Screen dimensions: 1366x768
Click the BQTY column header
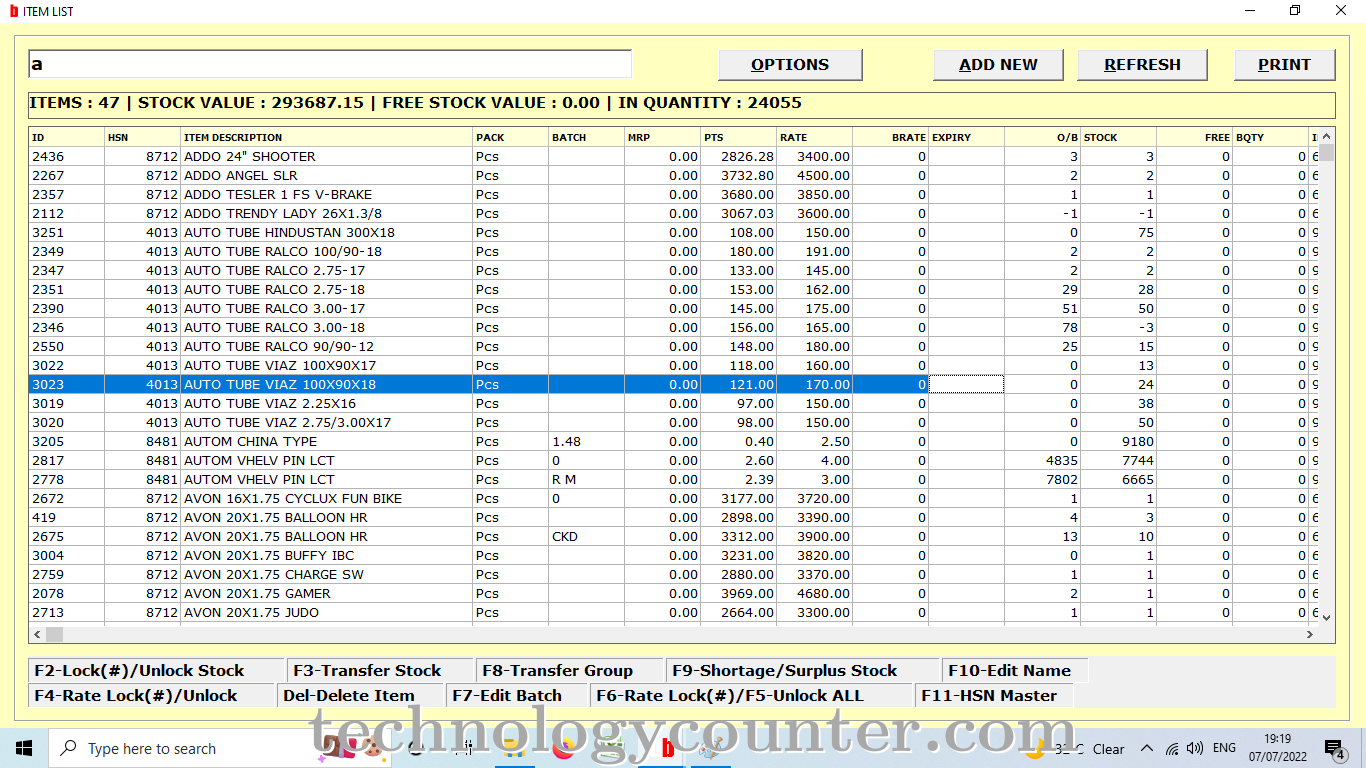point(1270,137)
